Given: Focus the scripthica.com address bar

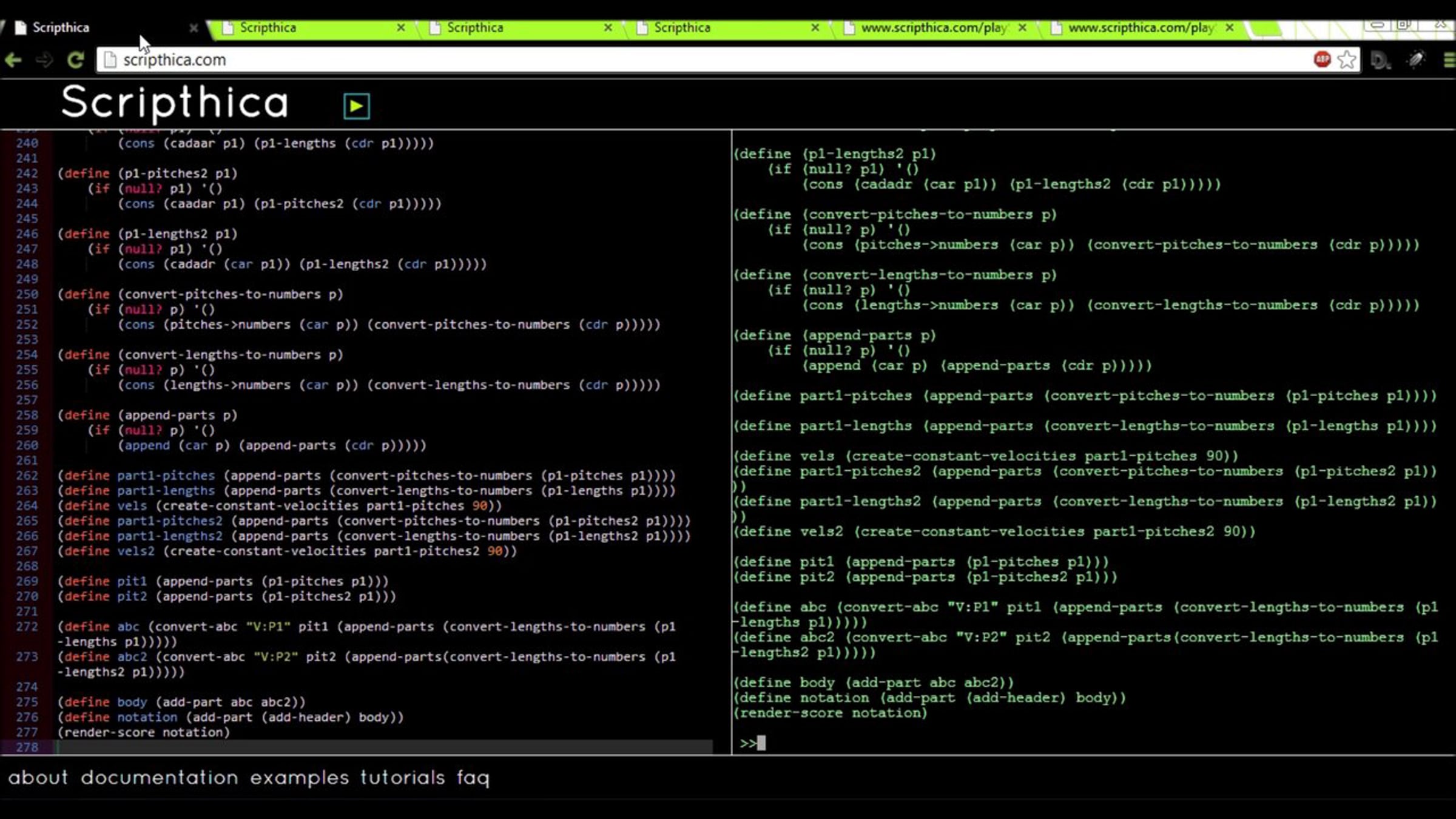Looking at the screenshot, I should [x=728, y=59].
